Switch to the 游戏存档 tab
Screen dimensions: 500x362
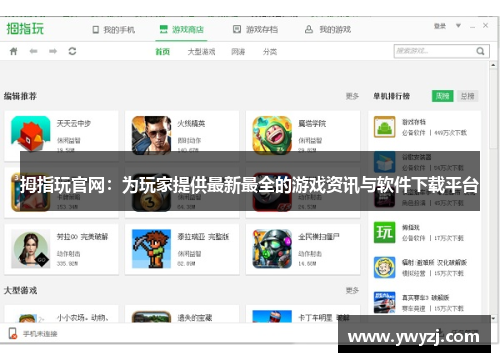pos(255,30)
